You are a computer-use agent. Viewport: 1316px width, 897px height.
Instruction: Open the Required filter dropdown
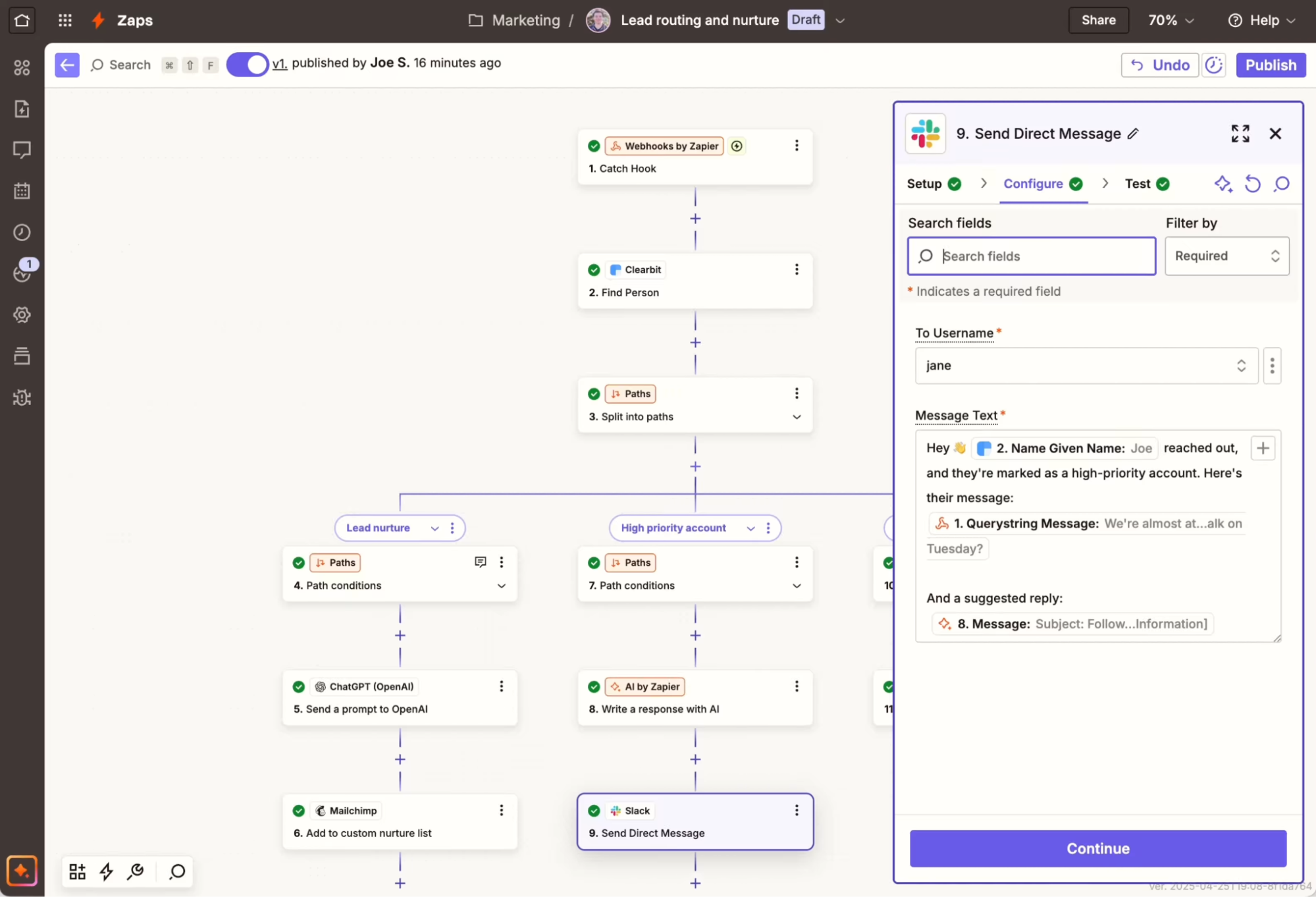(1226, 256)
